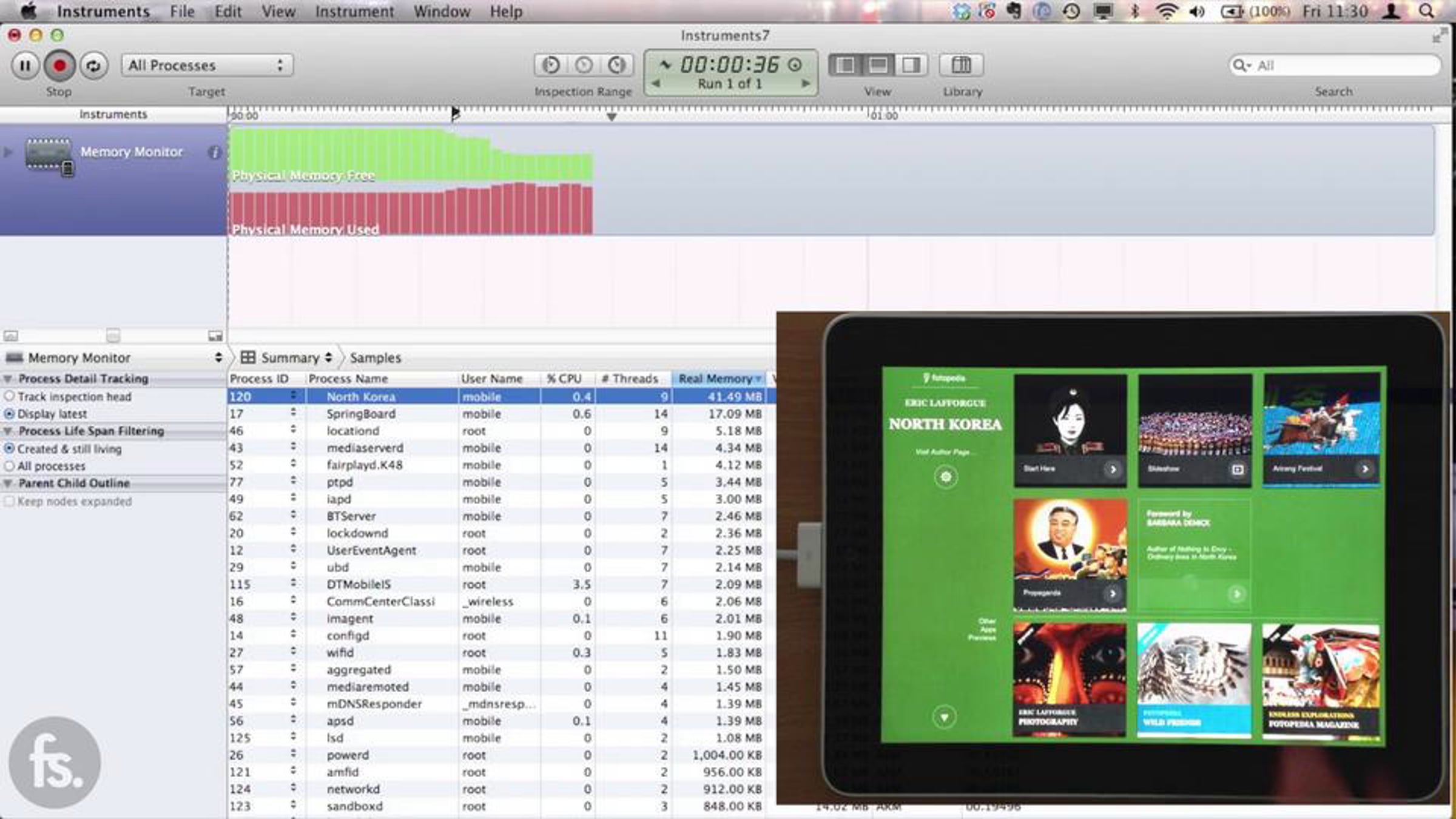The width and height of the screenshot is (1456, 819).
Task: Check Keep nodes expanded
Action: [x=9, y=501]
